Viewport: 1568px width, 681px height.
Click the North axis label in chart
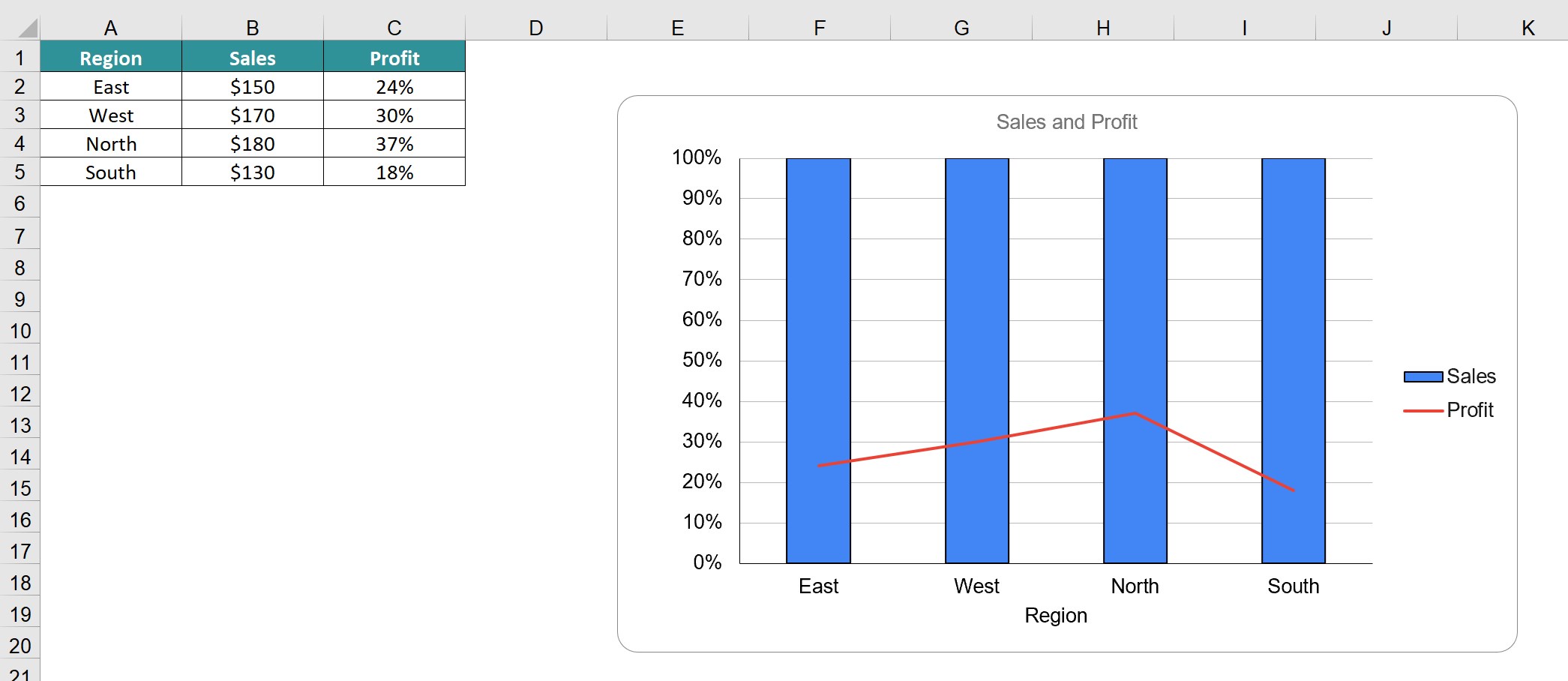tap(1135, 586)
